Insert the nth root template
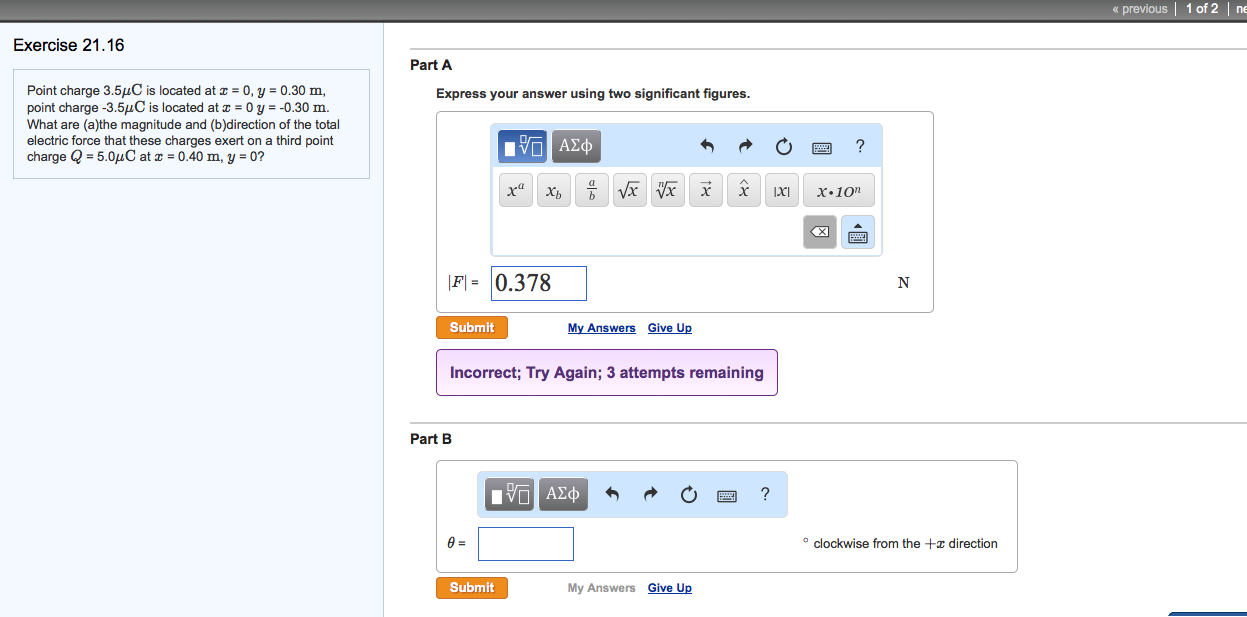Image resolution: width=1247 pixels, height=617 pixels. click(x=667, y=190)
